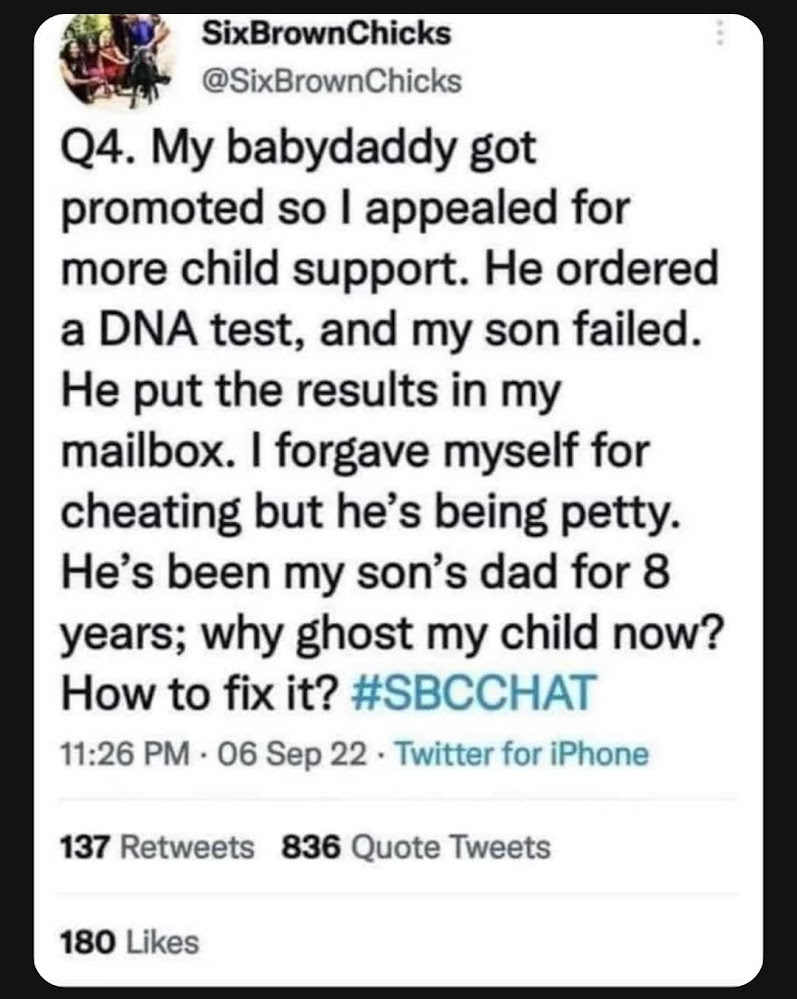Screen dimensions: 797x999
Task: Click the 836 quote count number
Action: (311, 847)
